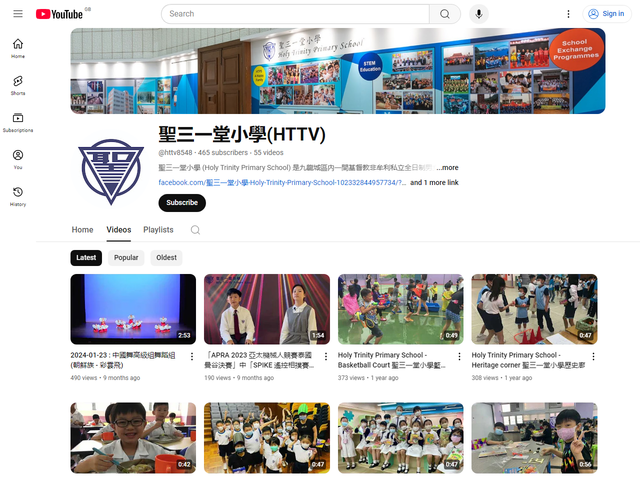The image size is (640, 480).
Task: Expand channel description with ...more
Action: [x=447, y=168]
